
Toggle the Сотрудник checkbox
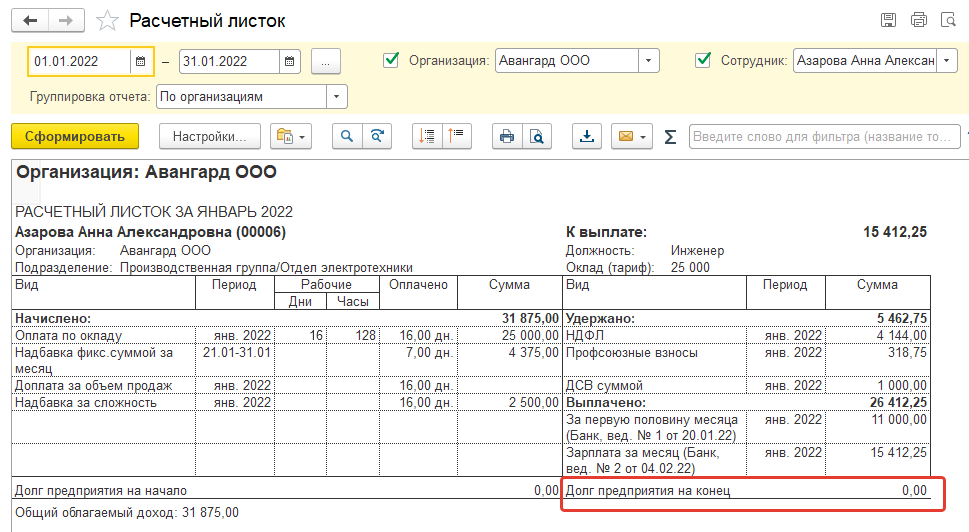pos(704,60)
